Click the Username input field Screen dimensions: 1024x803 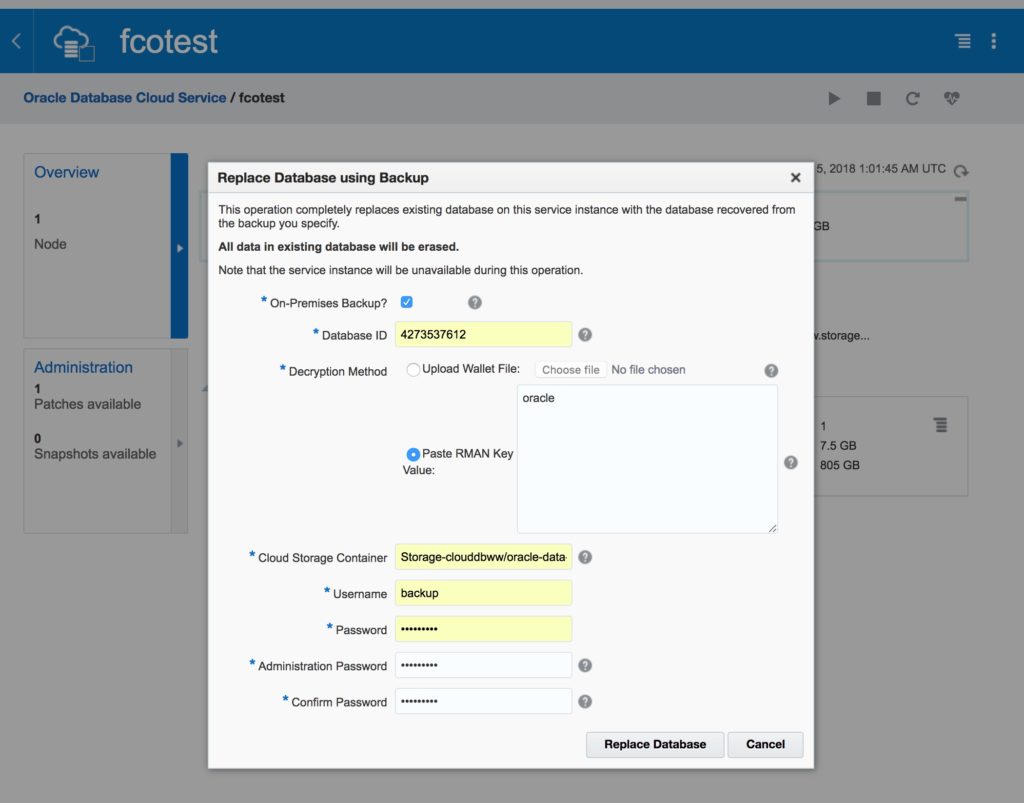click(483, 593)
